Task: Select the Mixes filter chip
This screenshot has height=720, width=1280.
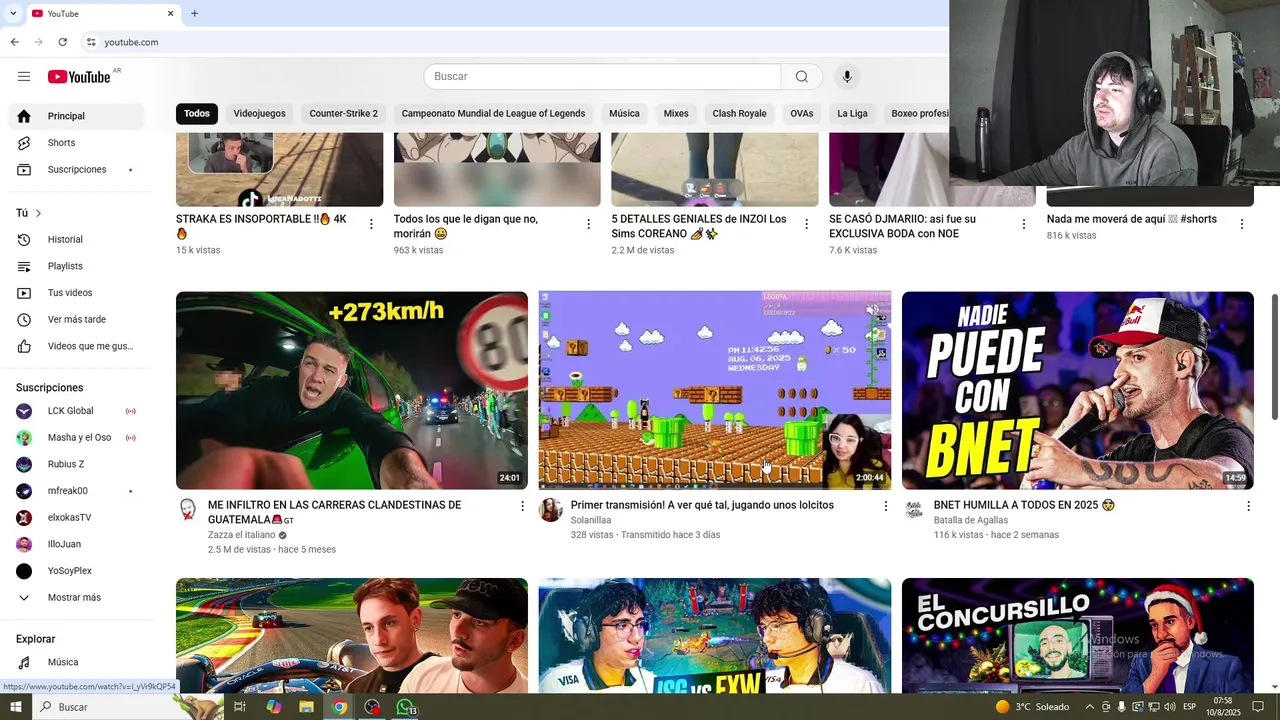Action: [x=676, y=113]
